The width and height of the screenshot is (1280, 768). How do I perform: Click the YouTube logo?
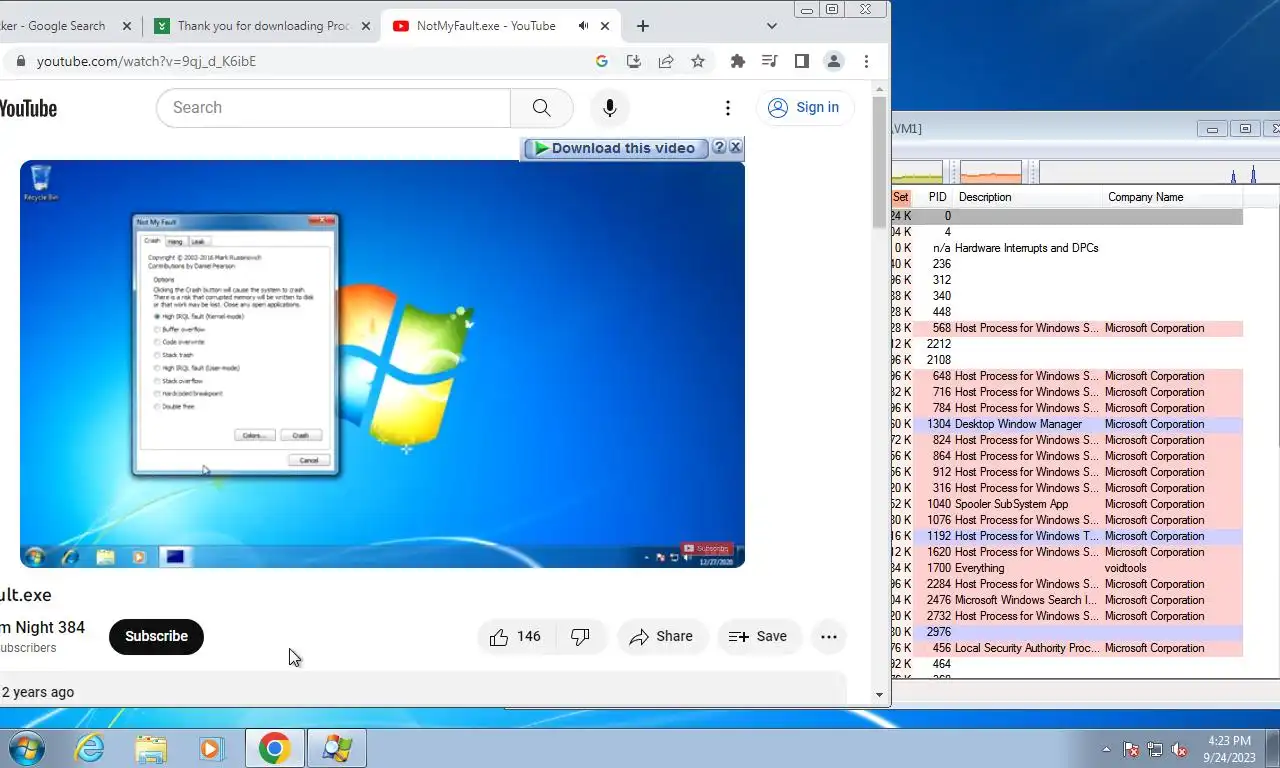tap(27, 108)
